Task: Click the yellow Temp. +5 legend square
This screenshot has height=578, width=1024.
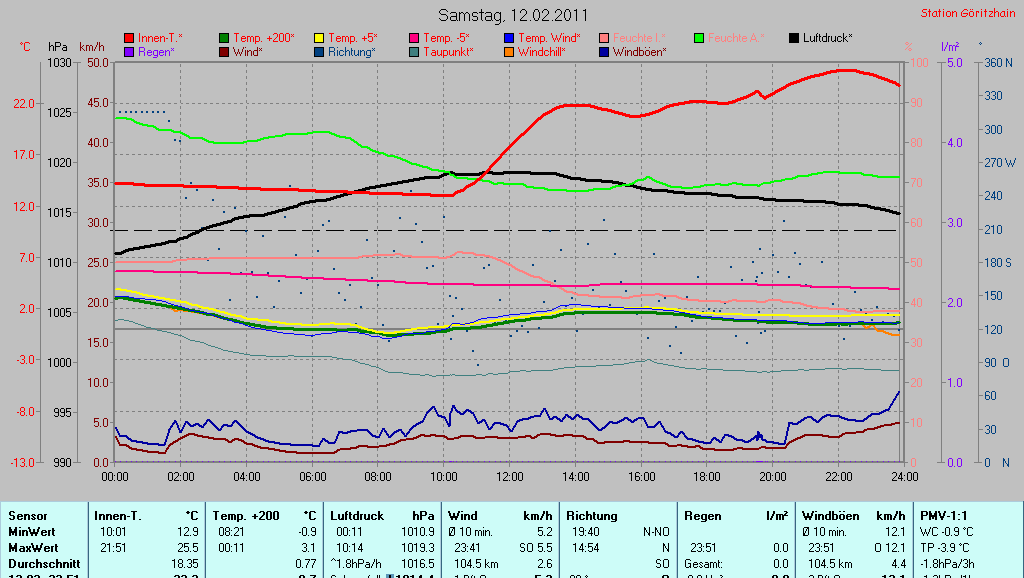Action: coord(319,38)
